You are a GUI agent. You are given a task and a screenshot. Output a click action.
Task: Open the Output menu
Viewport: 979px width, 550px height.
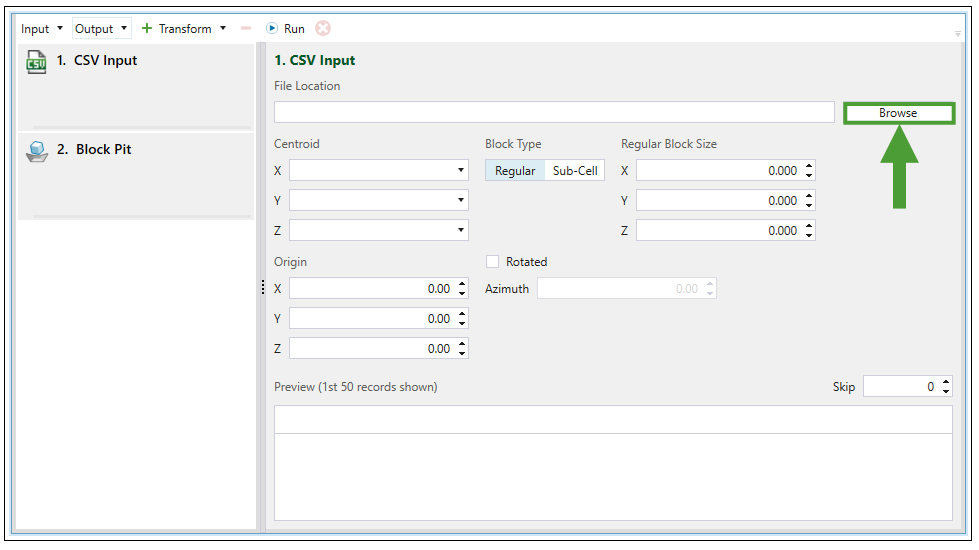point(101,29)
